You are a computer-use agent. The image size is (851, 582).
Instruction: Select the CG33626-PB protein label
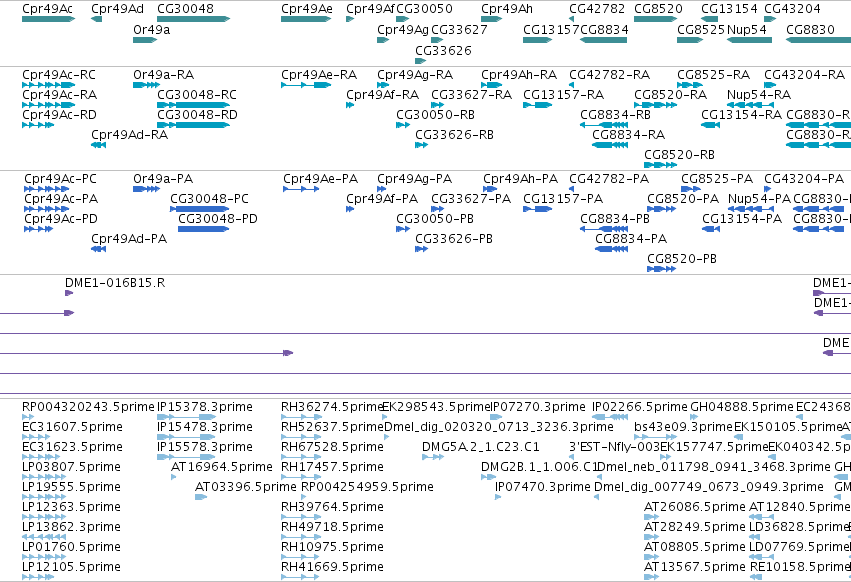pyautogui.click(x=454, y=239)
